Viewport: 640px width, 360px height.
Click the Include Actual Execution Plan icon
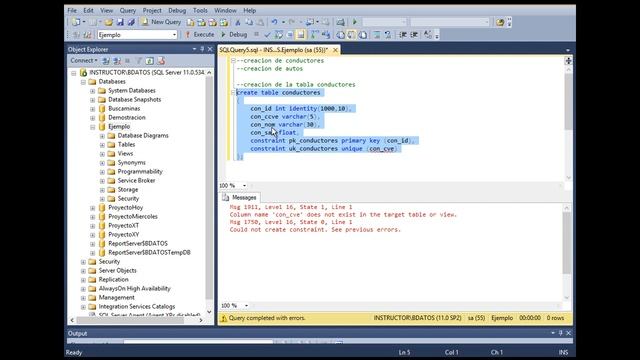click(x=315, y=35)
